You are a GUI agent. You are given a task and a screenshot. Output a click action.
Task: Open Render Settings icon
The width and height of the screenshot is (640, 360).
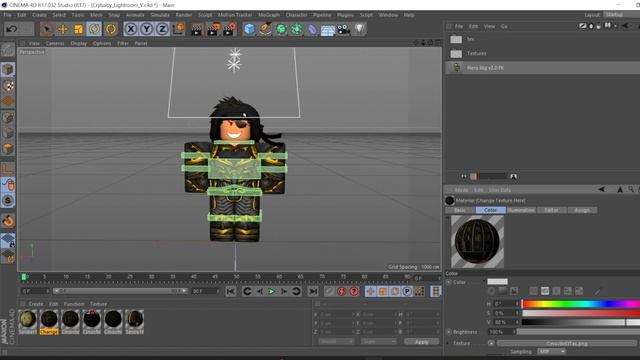tap(229, 29)
